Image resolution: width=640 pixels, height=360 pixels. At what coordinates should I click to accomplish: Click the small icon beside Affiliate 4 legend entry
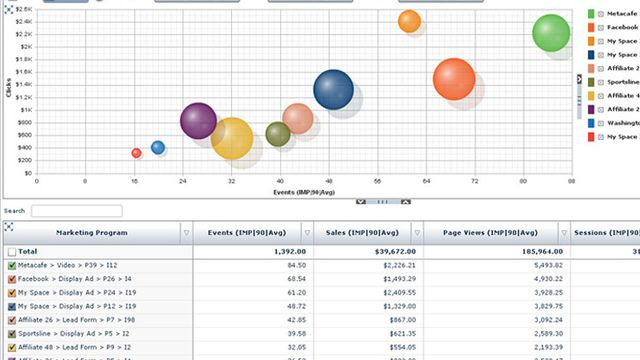click(601, 96)
